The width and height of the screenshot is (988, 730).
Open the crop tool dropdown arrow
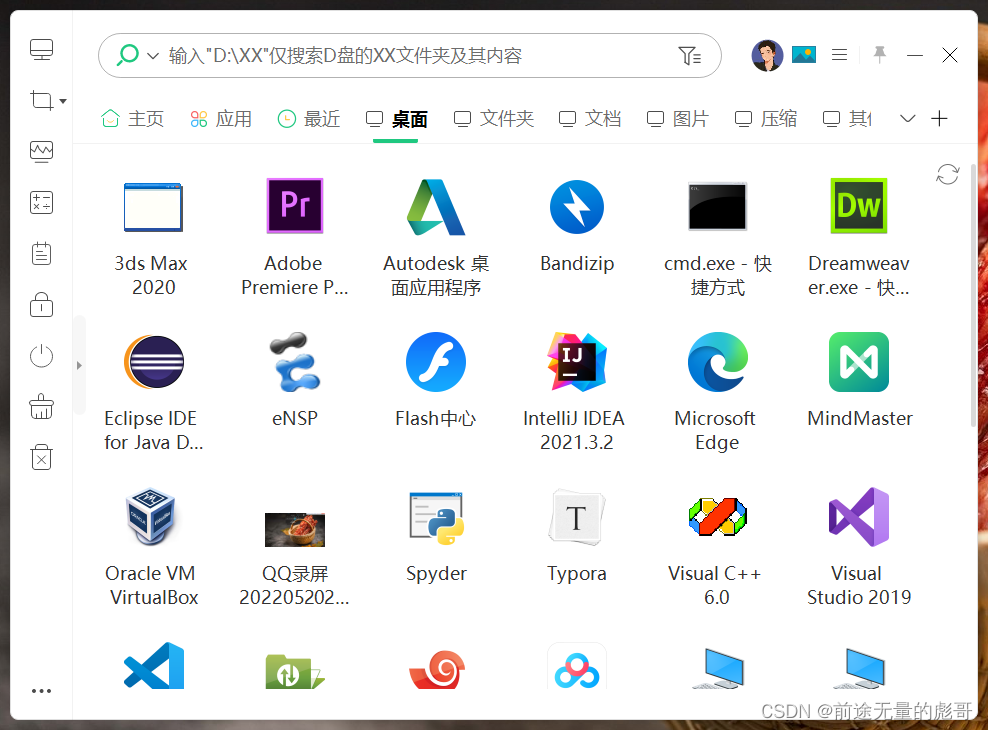click(63, 101)
